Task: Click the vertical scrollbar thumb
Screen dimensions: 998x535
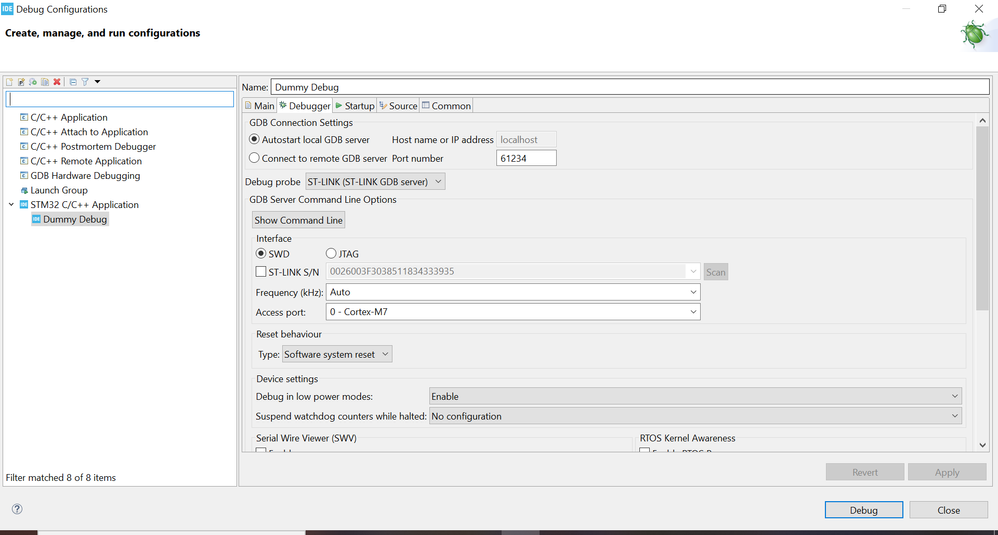Action: (982, 219)
